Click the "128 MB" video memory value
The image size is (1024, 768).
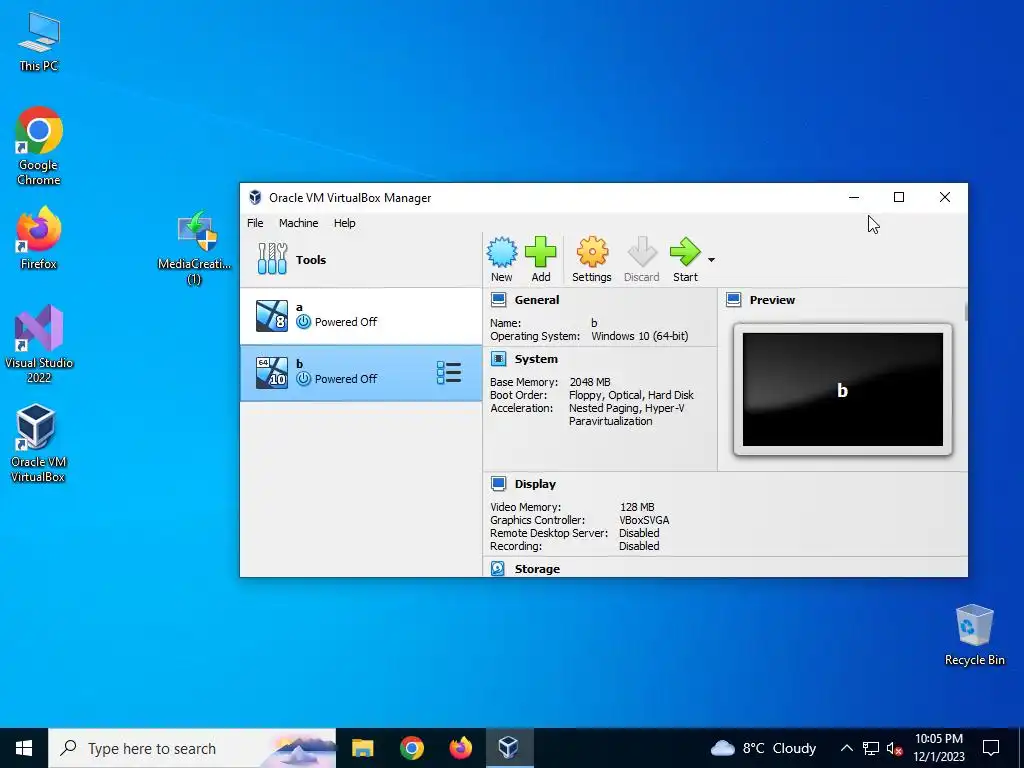(x=637, y=507)
